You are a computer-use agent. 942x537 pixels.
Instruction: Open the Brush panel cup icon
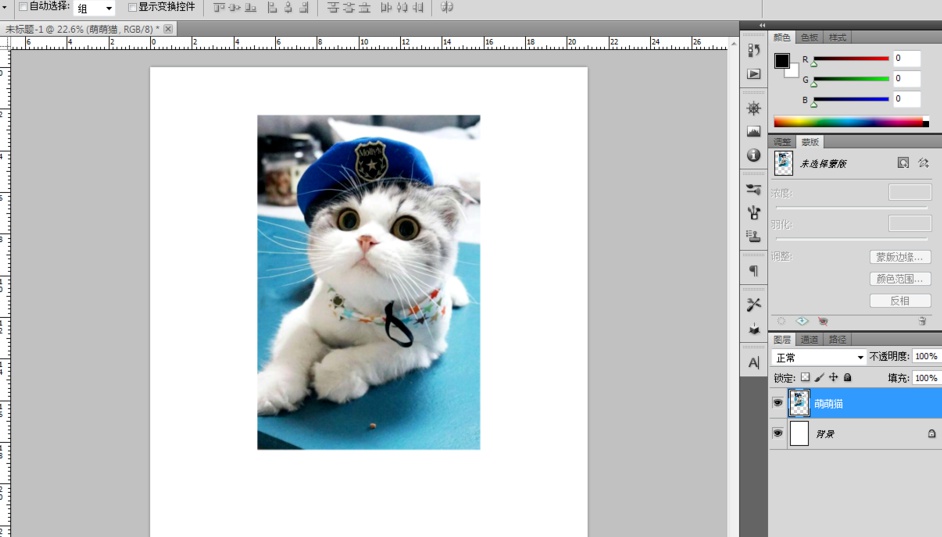753,213
